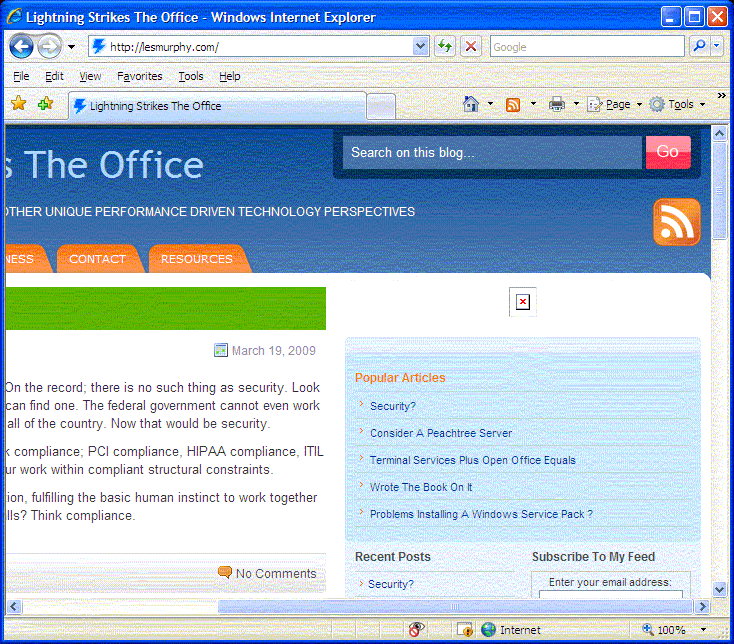This screenshot has width=734, height=644.
Task: Open the Favorites menu
Action: coord(139,76)
